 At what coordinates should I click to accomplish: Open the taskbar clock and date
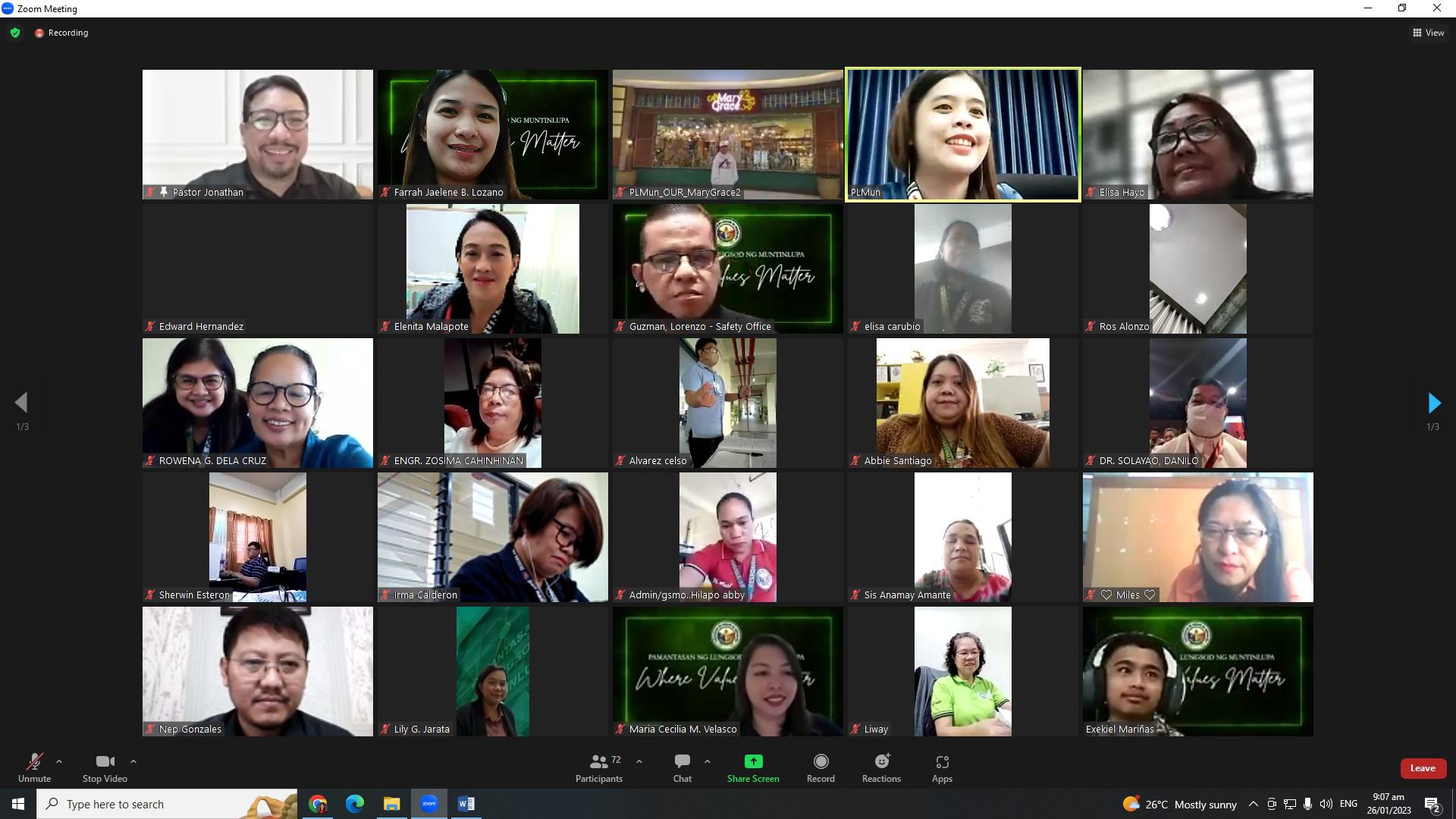[1389, 804]
